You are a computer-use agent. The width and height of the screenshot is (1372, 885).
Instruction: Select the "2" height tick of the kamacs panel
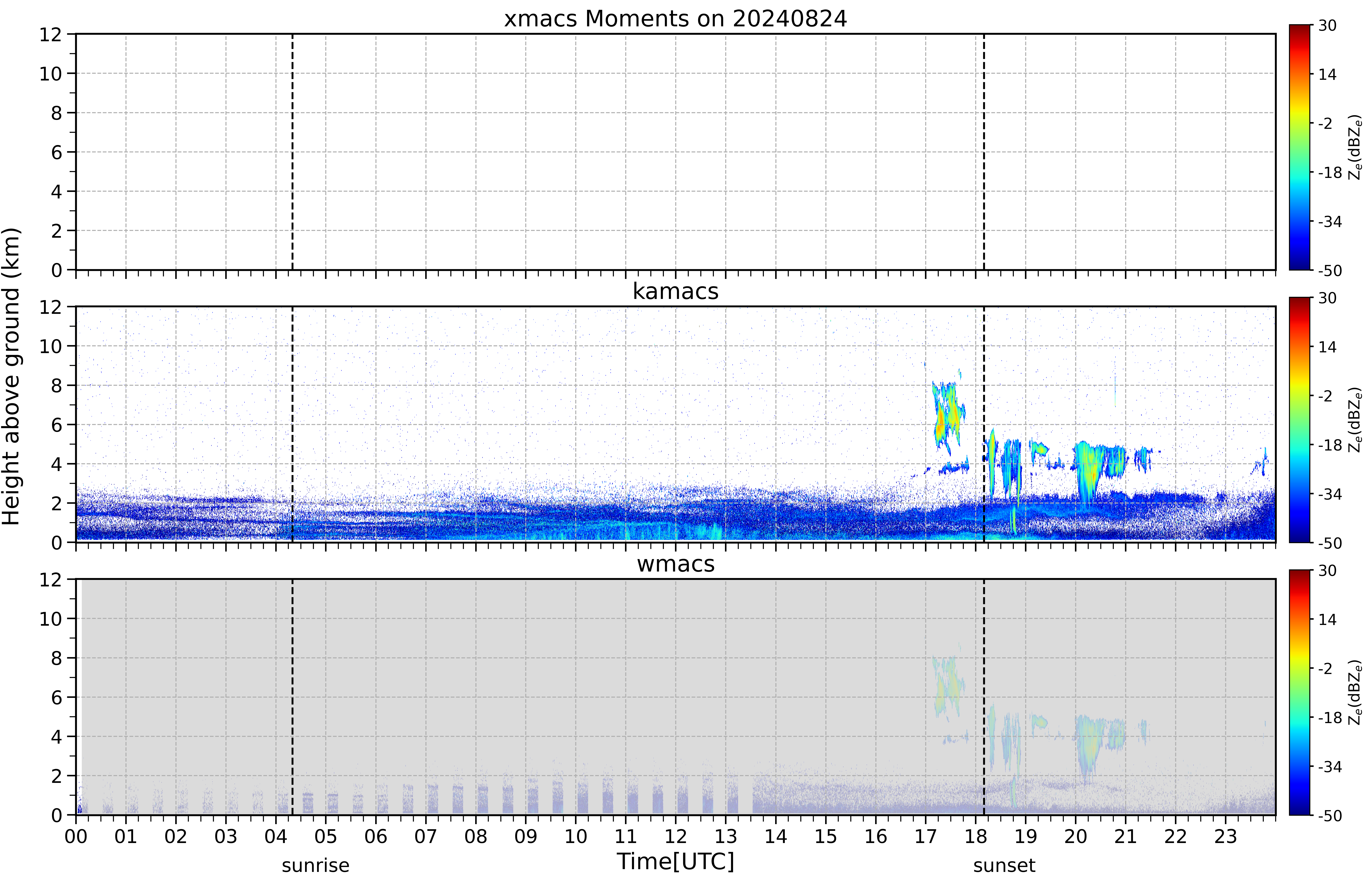[56, 503]
